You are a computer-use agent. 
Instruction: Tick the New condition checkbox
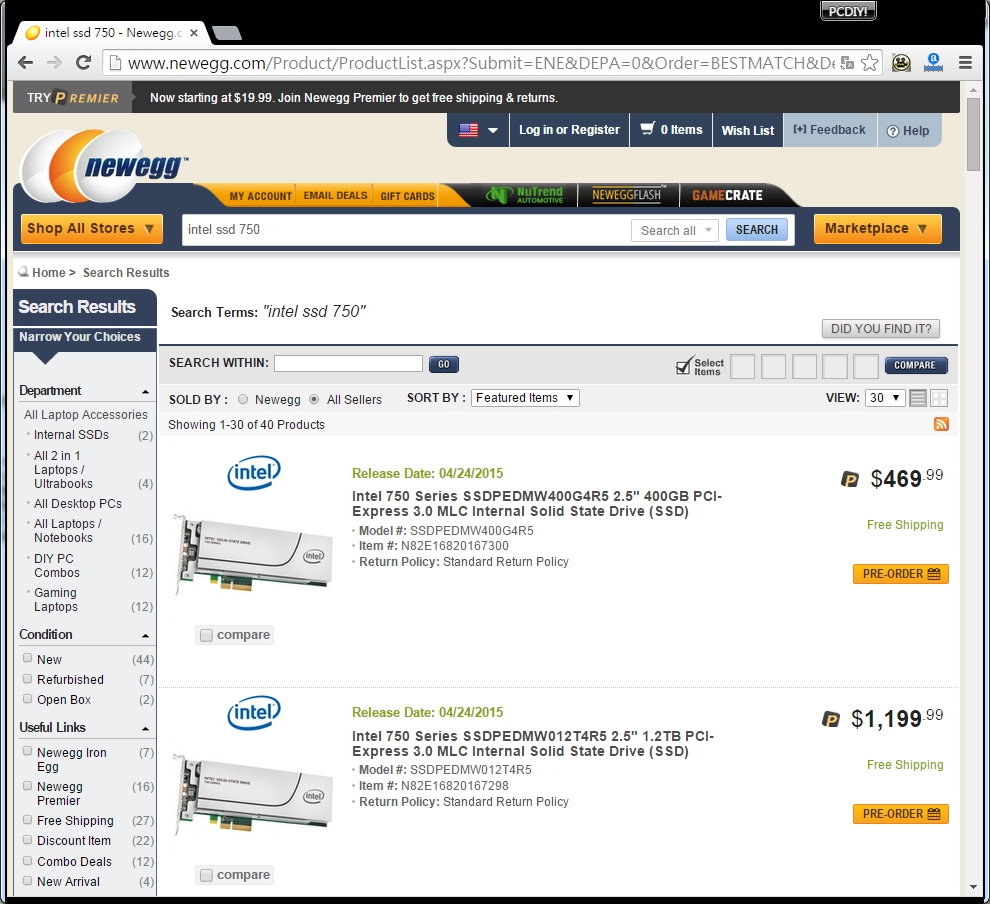tap(27, 658)
